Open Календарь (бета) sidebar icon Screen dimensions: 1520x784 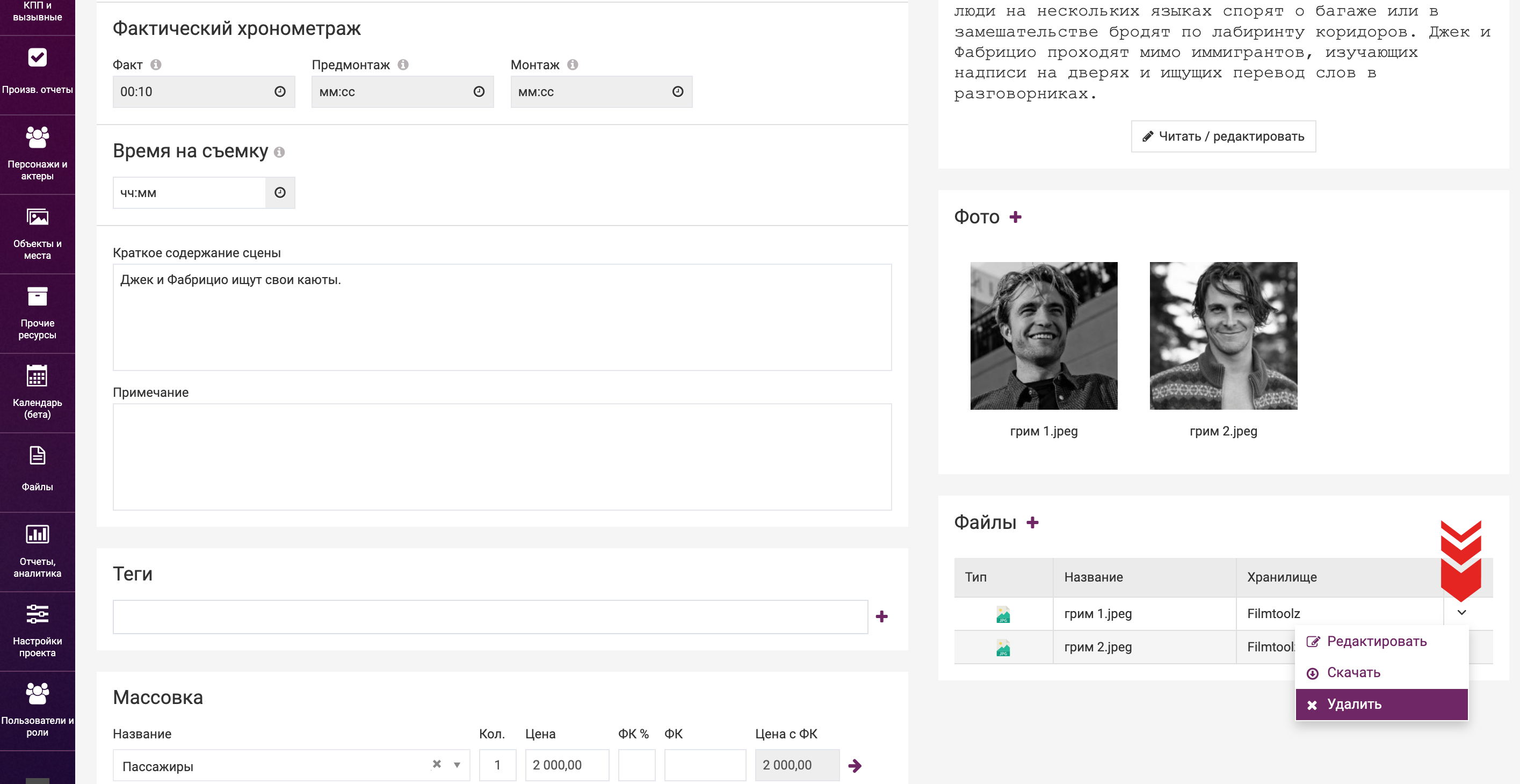click(37, 376)
